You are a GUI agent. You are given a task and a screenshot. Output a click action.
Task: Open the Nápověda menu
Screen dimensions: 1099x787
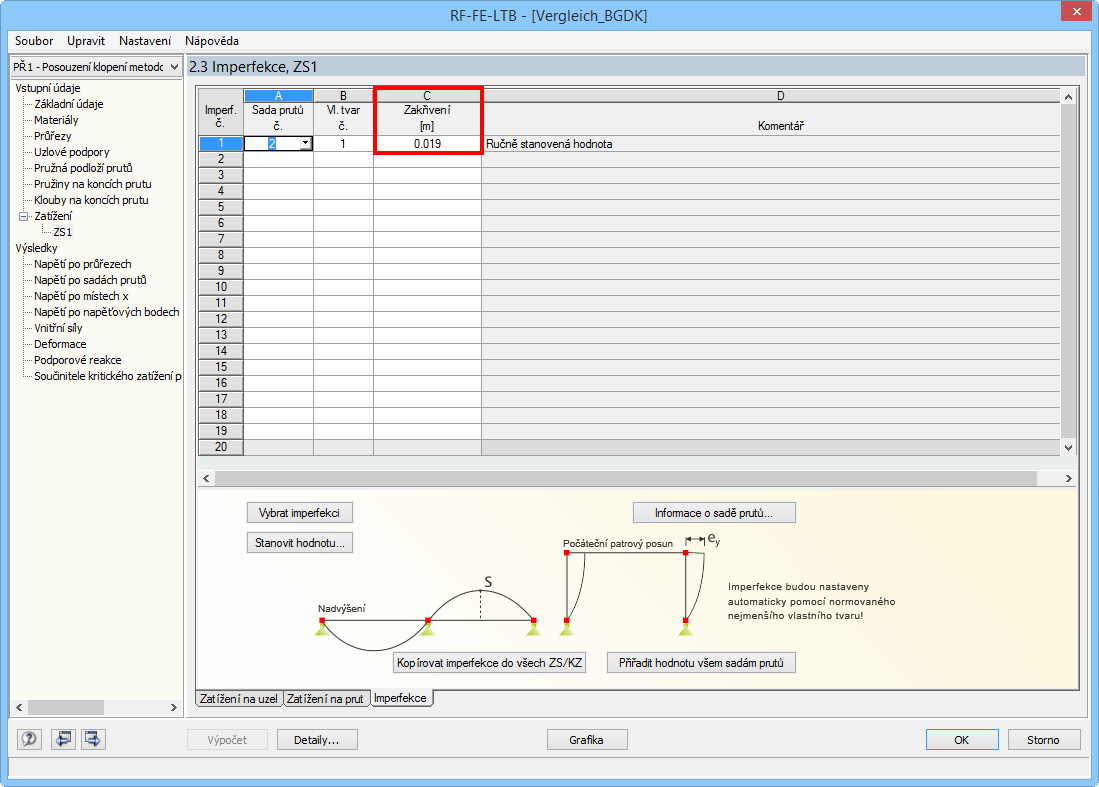tap(212, 41)
